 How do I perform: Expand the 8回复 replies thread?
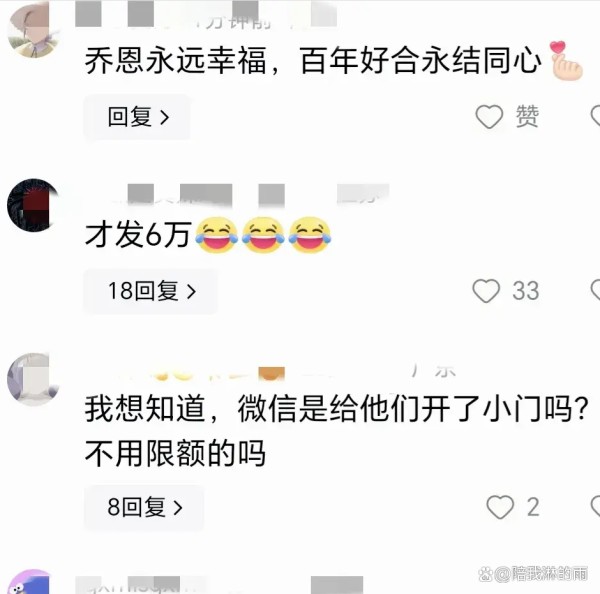[144, 508]
